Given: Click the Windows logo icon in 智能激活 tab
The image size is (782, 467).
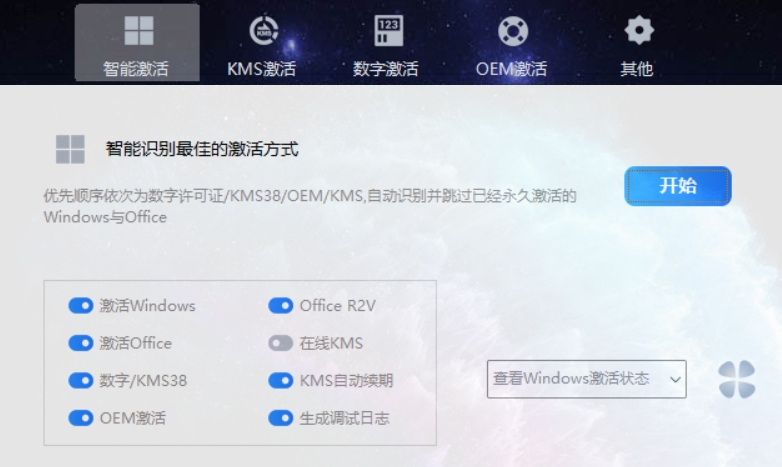Looking at the screenshot, I should pyautogui.click(x=139, y=30).
